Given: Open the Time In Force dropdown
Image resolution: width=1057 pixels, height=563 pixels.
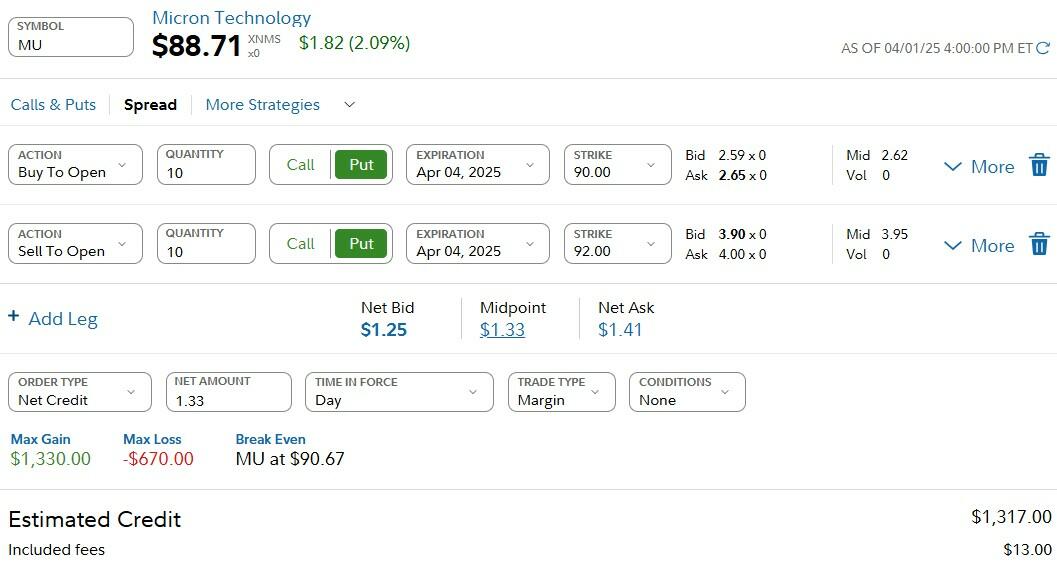Looking at the screenshot, I should 398,392.
